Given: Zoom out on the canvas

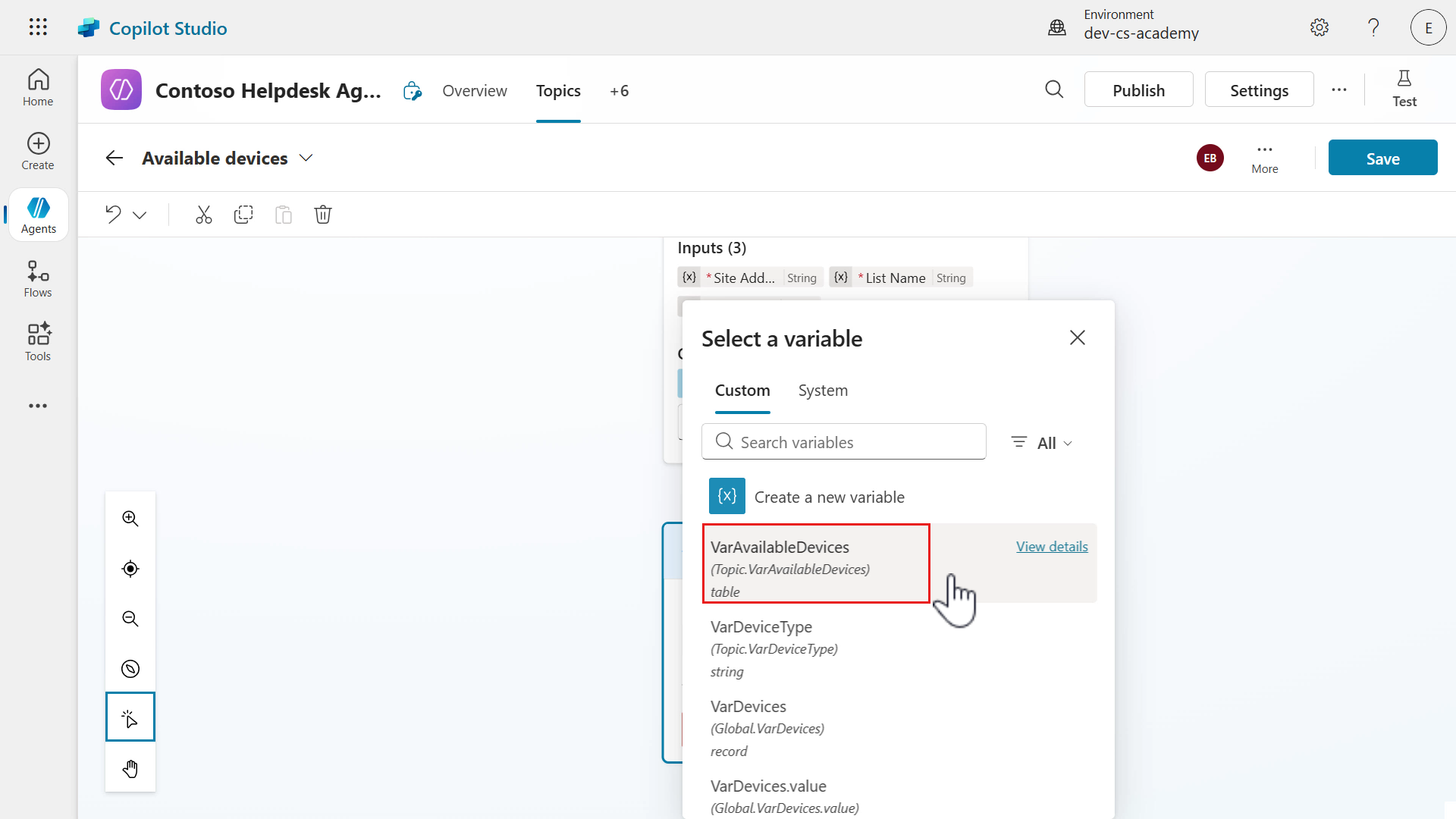Looking at the screenshot, I should point(130,619).
